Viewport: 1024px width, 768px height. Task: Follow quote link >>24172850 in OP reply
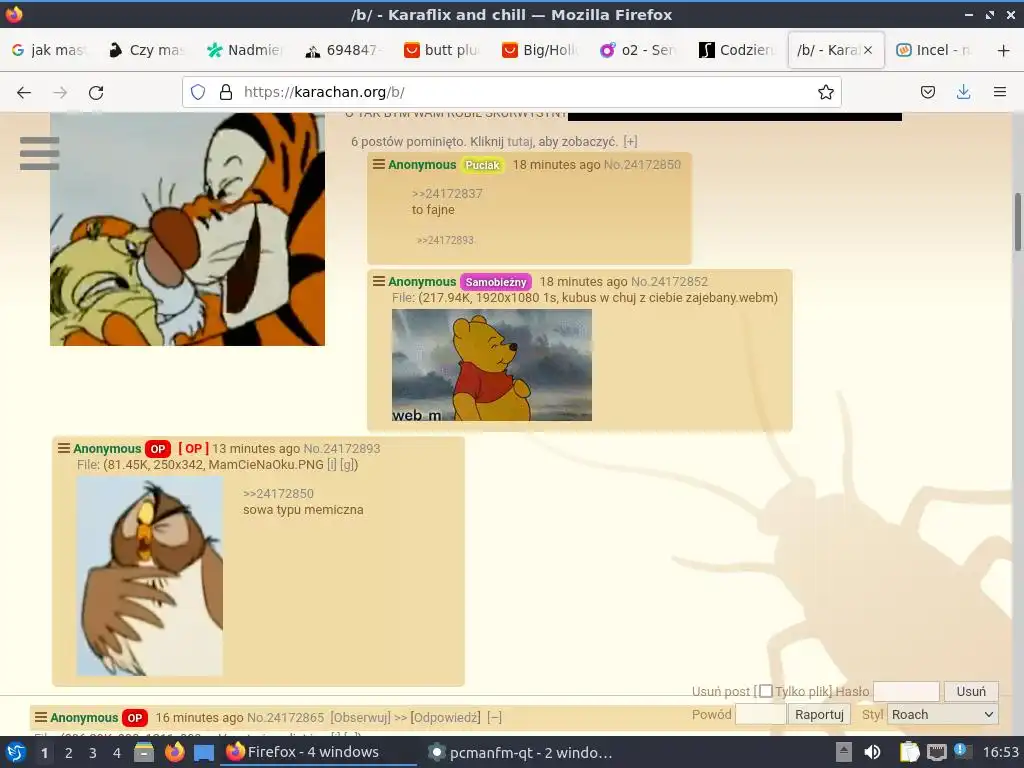pyautogui.click(x=278, y=493)
